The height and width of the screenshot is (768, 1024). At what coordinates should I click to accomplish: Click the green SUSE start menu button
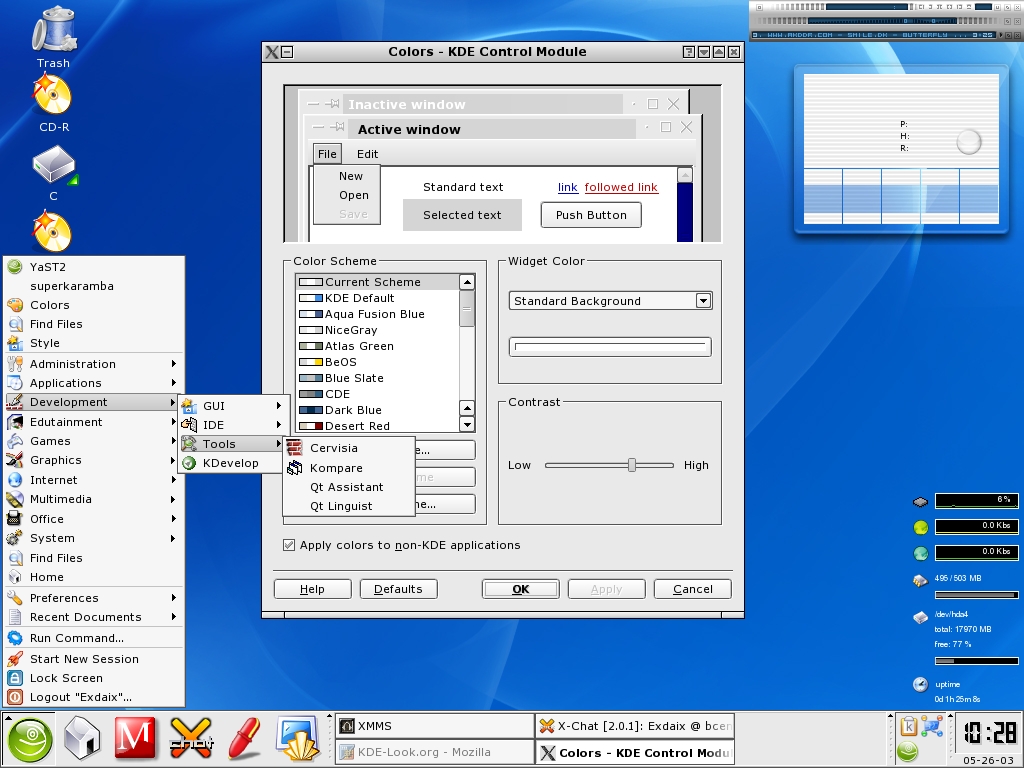(x=29, y=741)
